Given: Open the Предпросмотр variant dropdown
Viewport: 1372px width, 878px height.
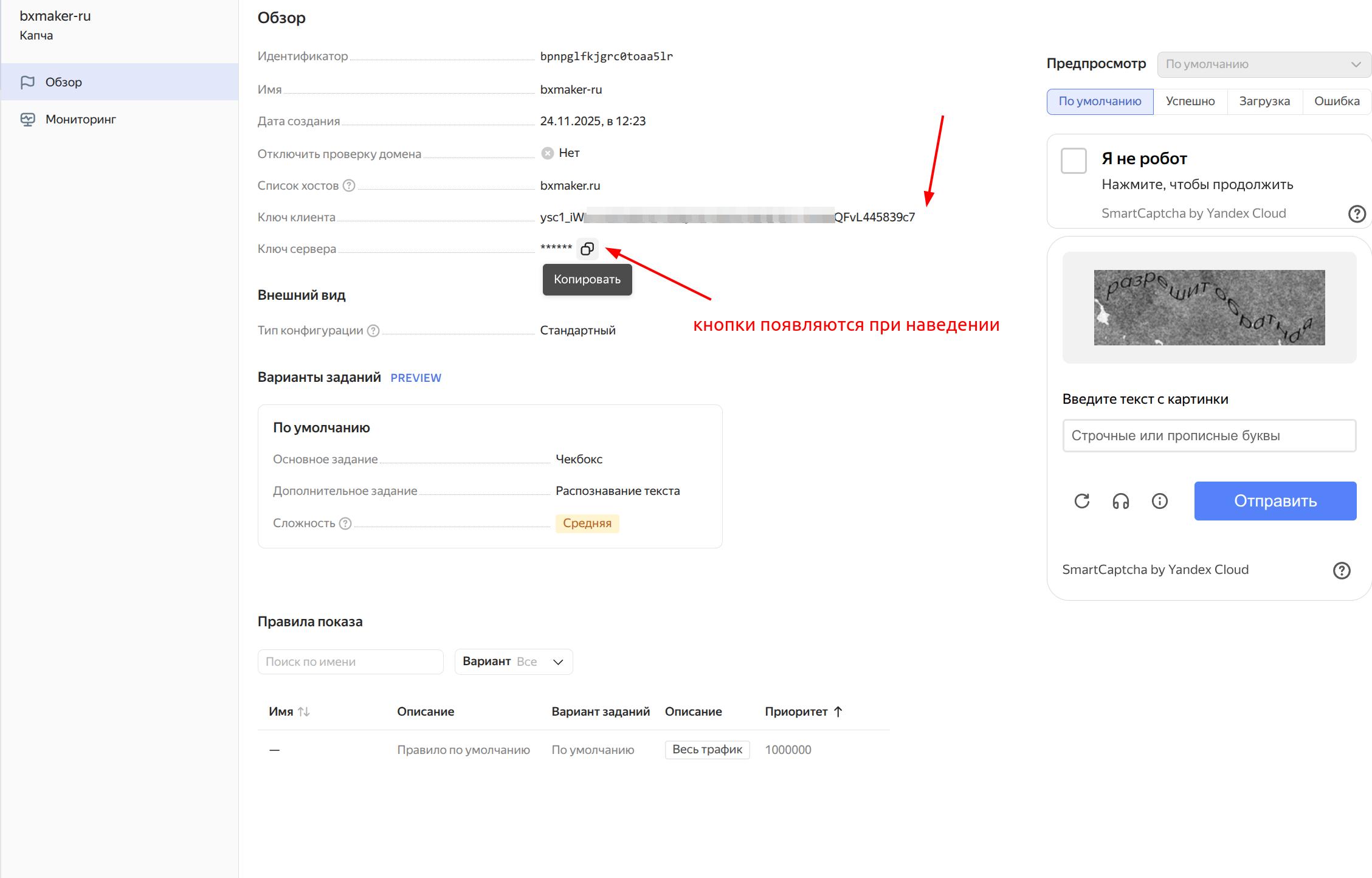Looking at the screenshot, I should point(1264,64).
